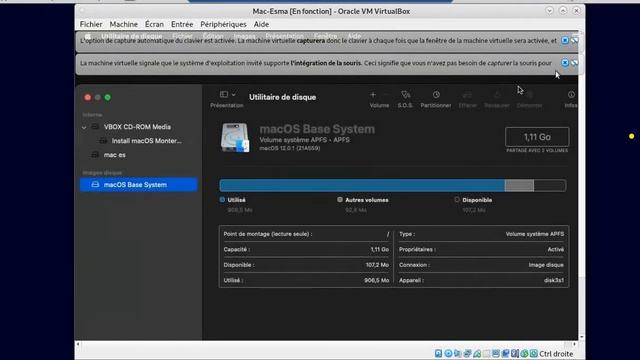Hide keyboard capture notification permanently icon

[x=574, y=40]
